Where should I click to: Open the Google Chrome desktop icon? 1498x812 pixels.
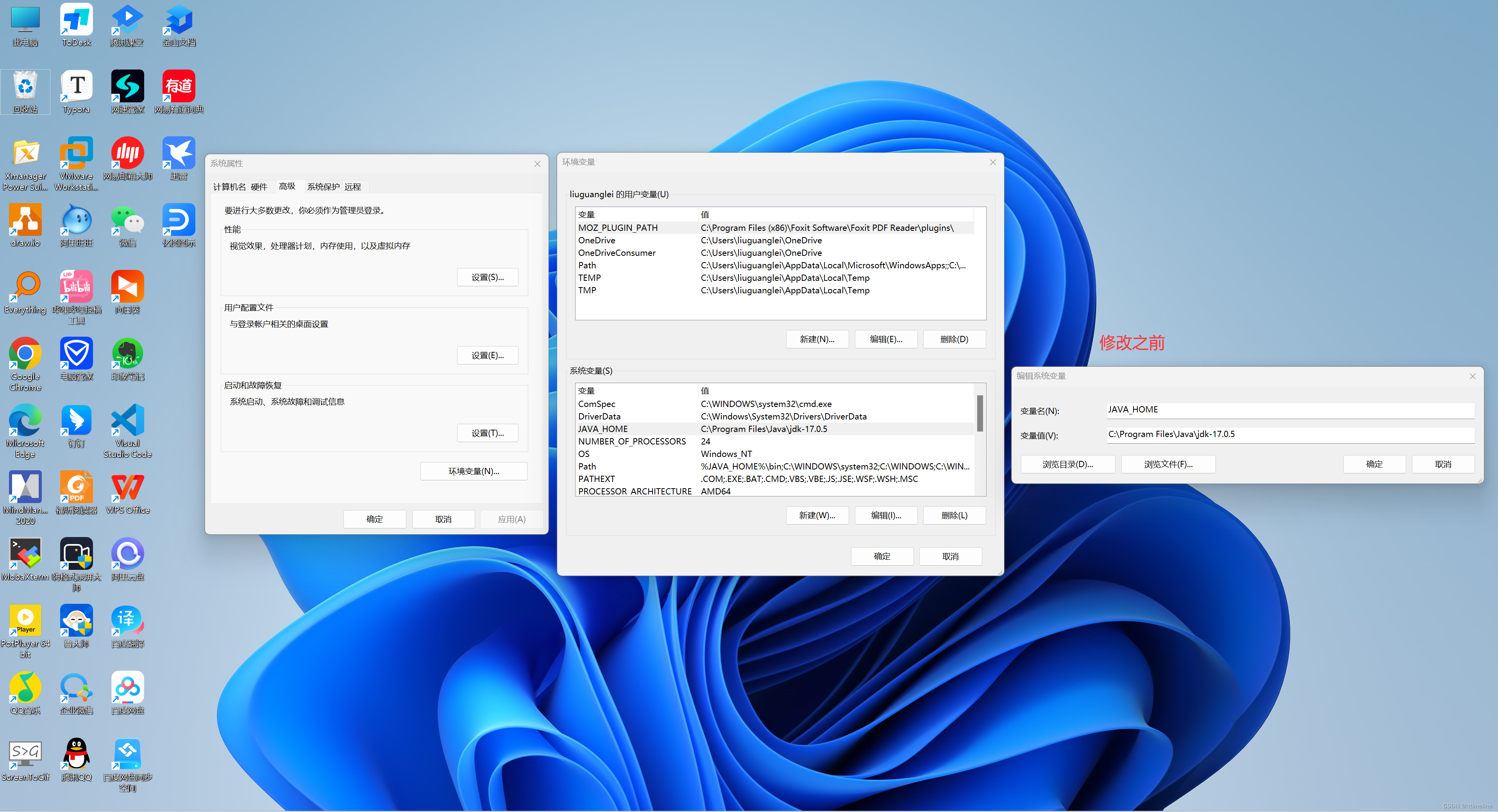pyautogui.click(x=25, y=365)
